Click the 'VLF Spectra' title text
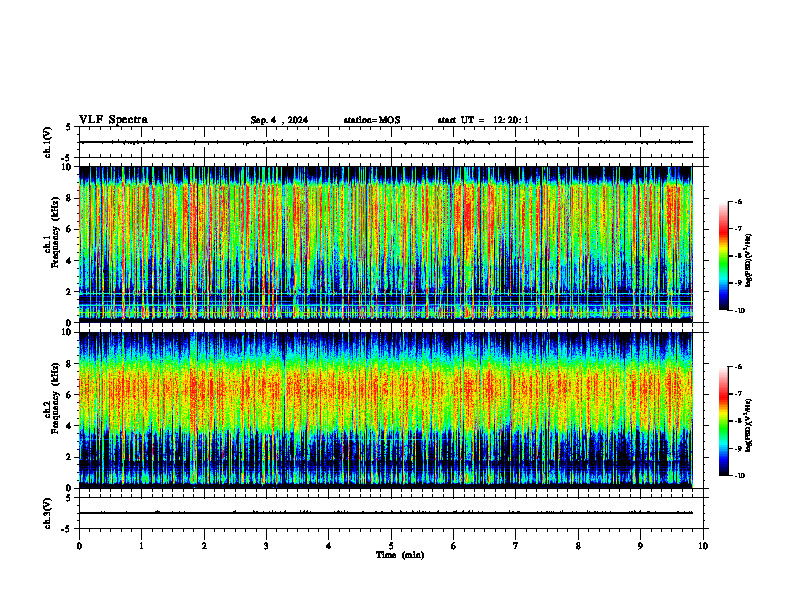Image resolution: width=792 pixels, height=612 pixels. coord(113,120)
